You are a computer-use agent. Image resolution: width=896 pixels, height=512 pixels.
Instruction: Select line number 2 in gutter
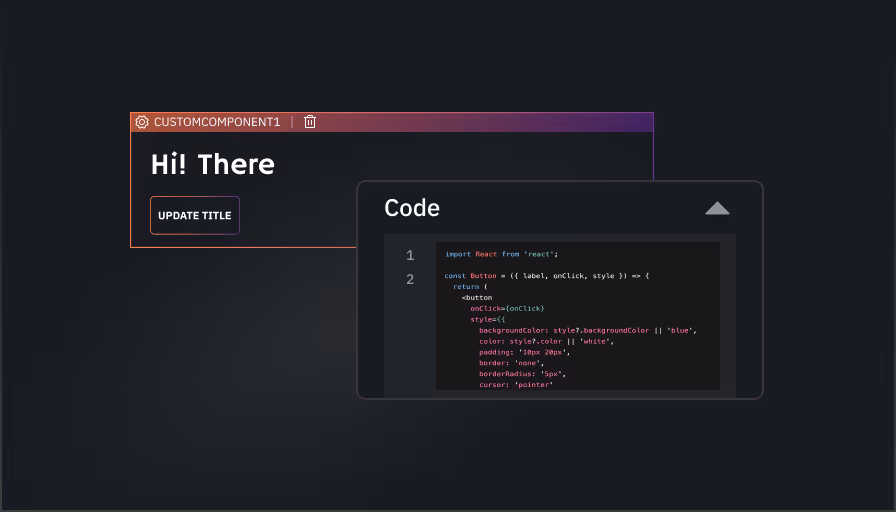pyautogui.click(x=410, y=280)
